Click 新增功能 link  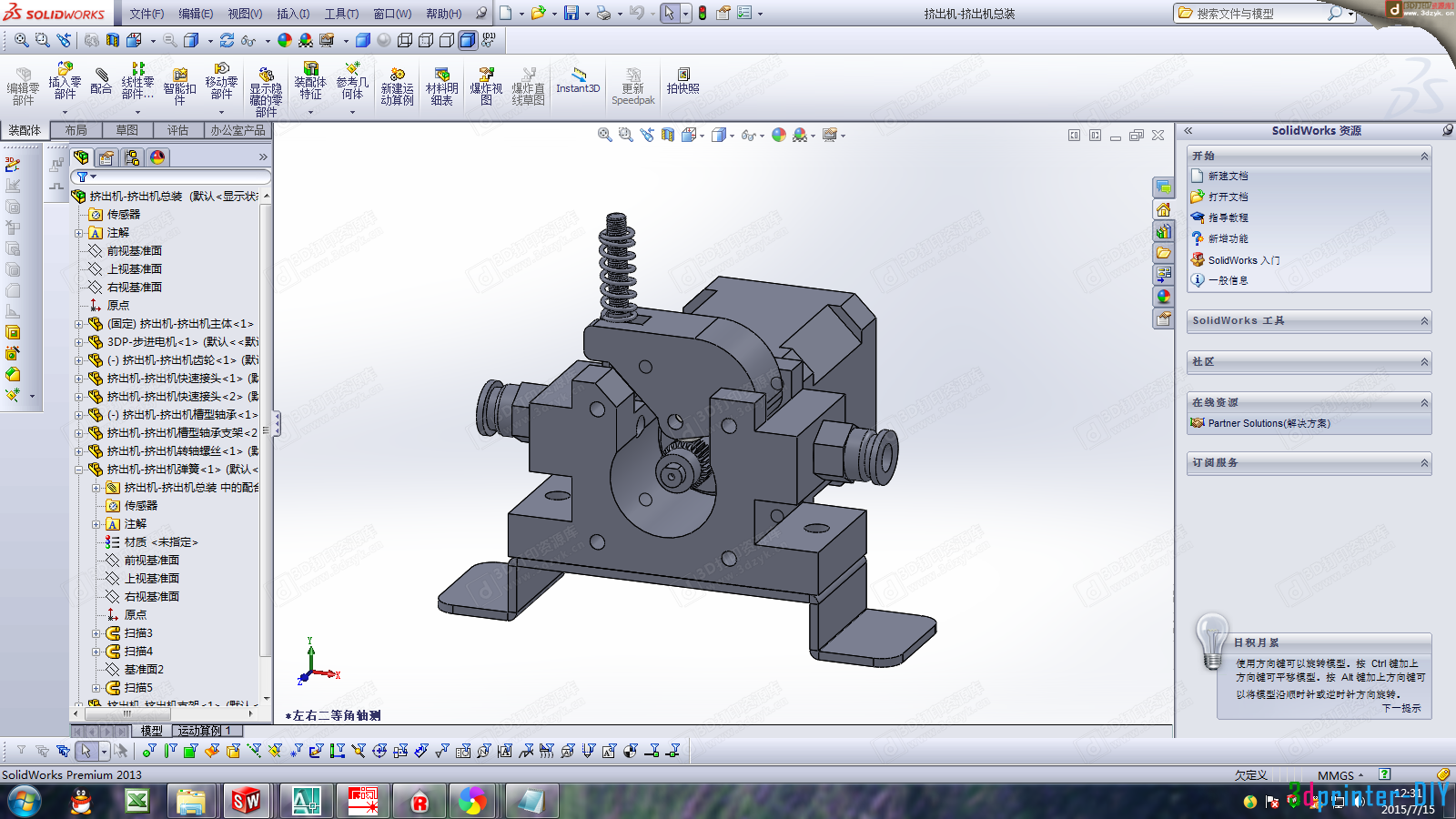click(x=1228, y=238)
